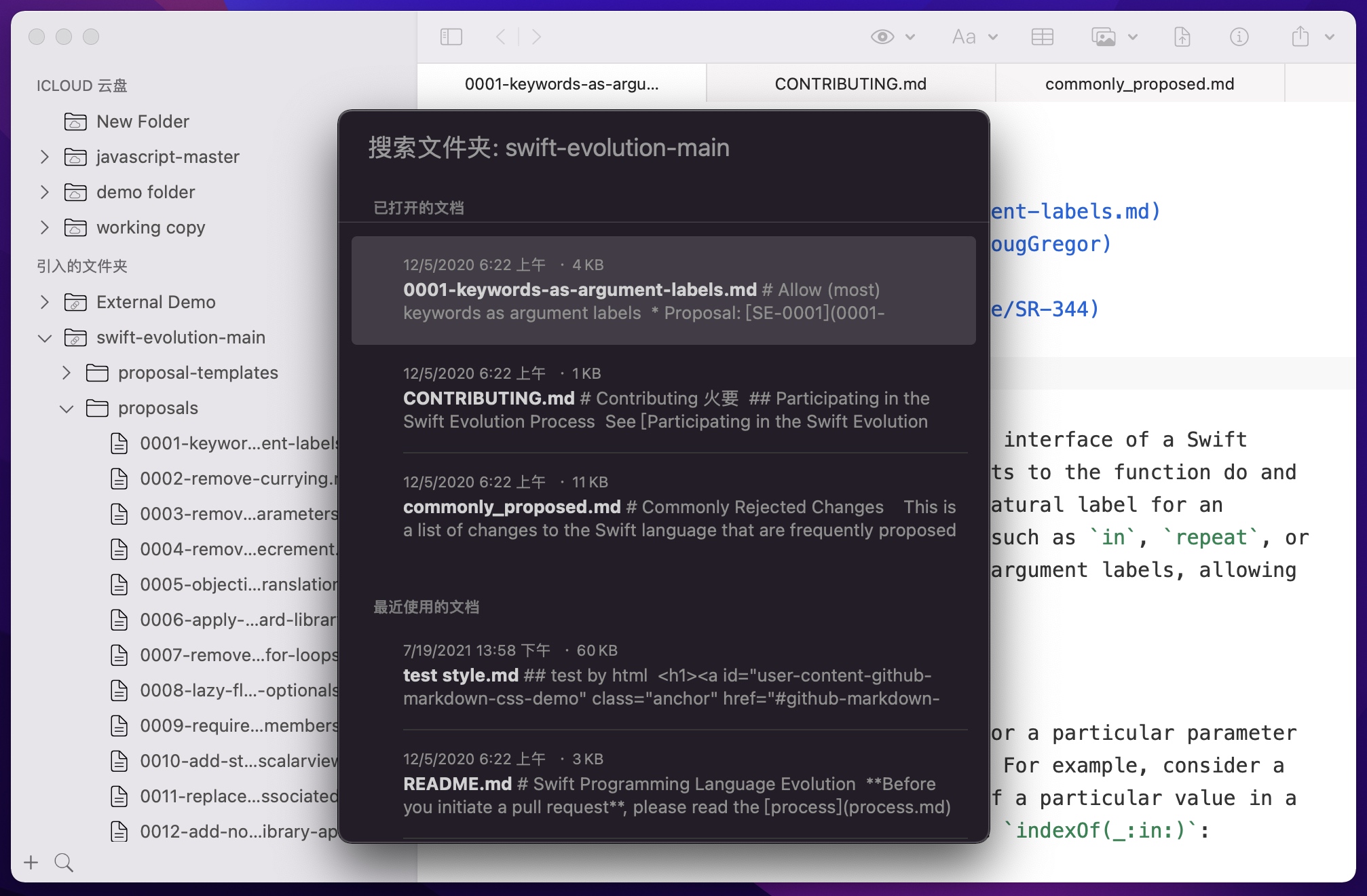Click the export document icon
The image size is (1367, 896).
[1182, 37]
